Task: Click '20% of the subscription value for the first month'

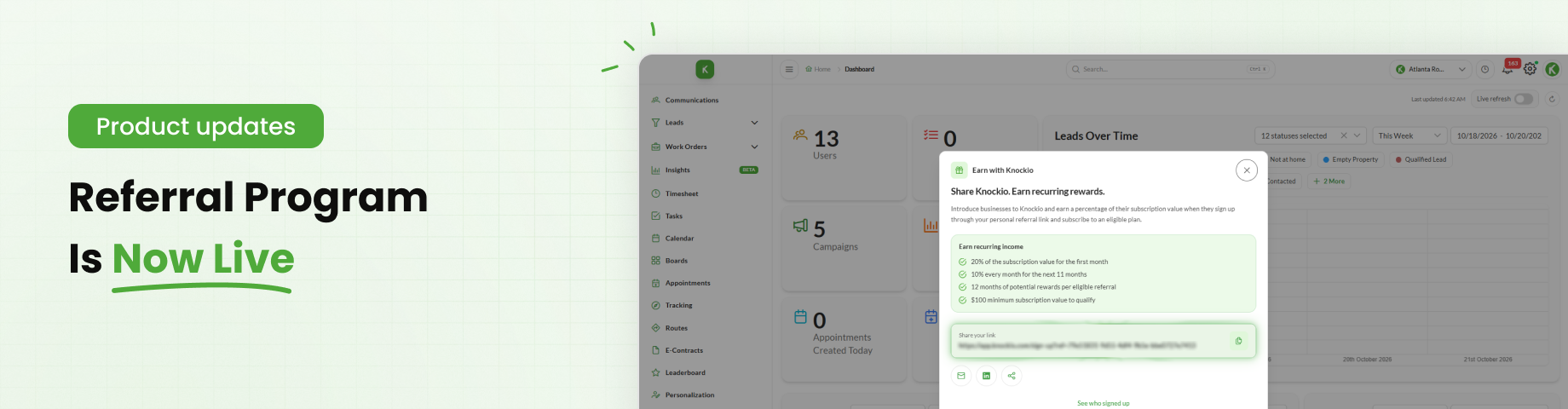Action: click(x=1040, y=262)
